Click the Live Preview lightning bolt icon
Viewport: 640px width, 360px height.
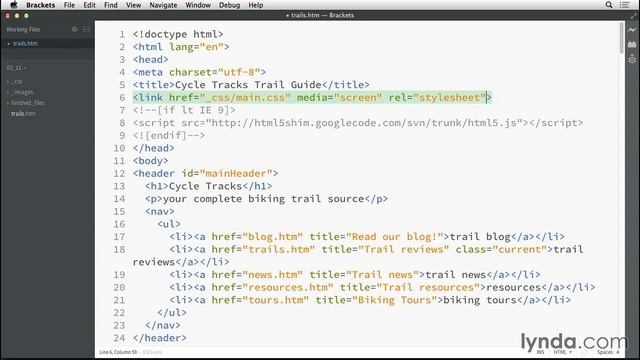pyautogui.click(x=632, y=30)
